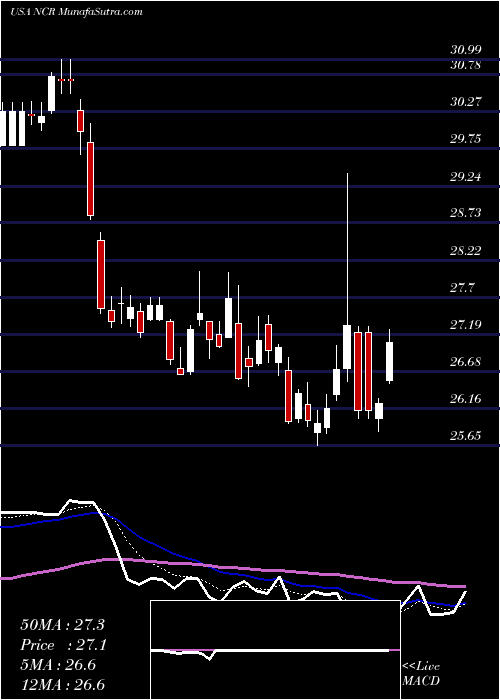Click the 50MA : 27.3 readout
This screenshot has height=700, width=500.
tap(62, 625)
